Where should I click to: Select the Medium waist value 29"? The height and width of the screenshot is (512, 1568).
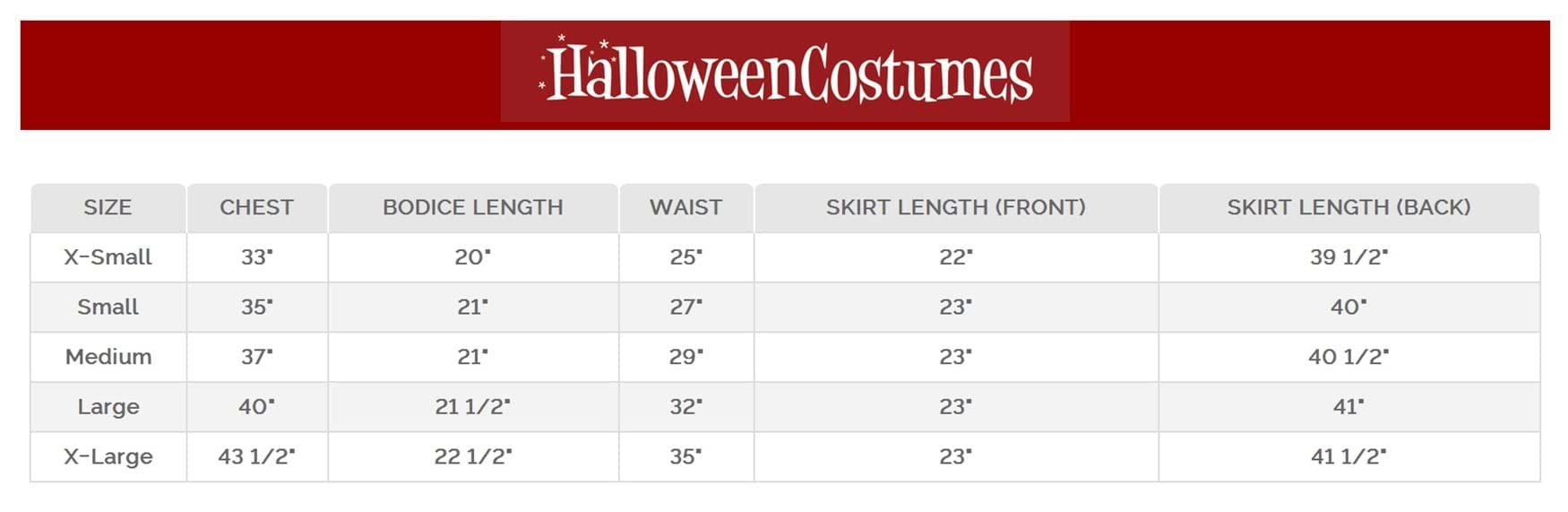click(x=686, y=357)
